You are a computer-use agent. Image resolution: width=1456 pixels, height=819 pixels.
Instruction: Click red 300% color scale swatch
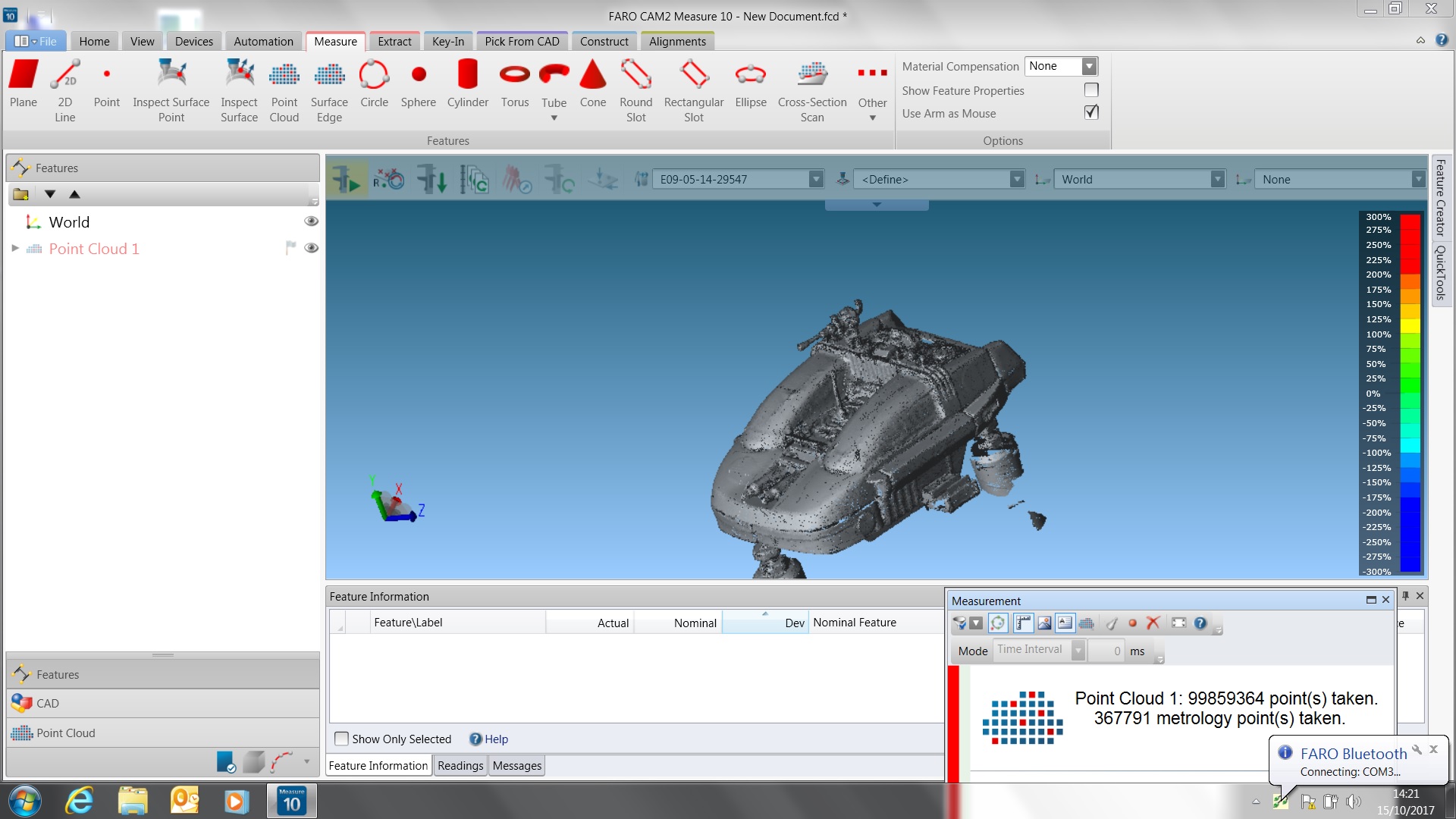(1410, 221)
